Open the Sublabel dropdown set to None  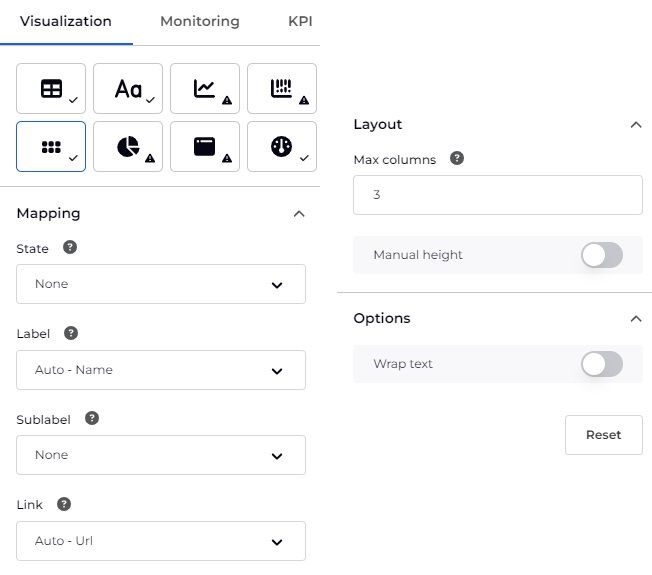pyautogui.click(x=161, y=455)
